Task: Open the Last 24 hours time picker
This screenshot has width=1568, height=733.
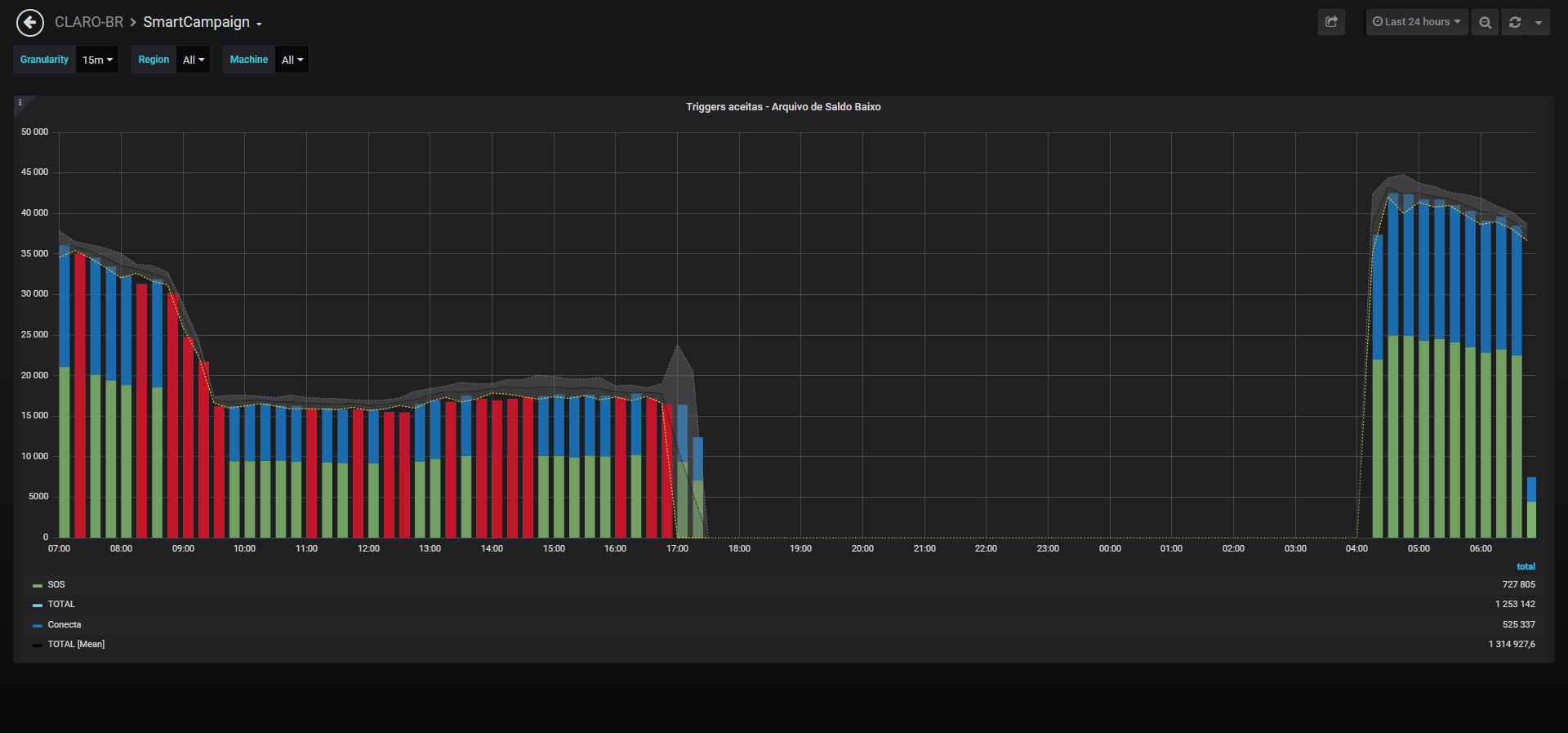Action: [1417, 22]
